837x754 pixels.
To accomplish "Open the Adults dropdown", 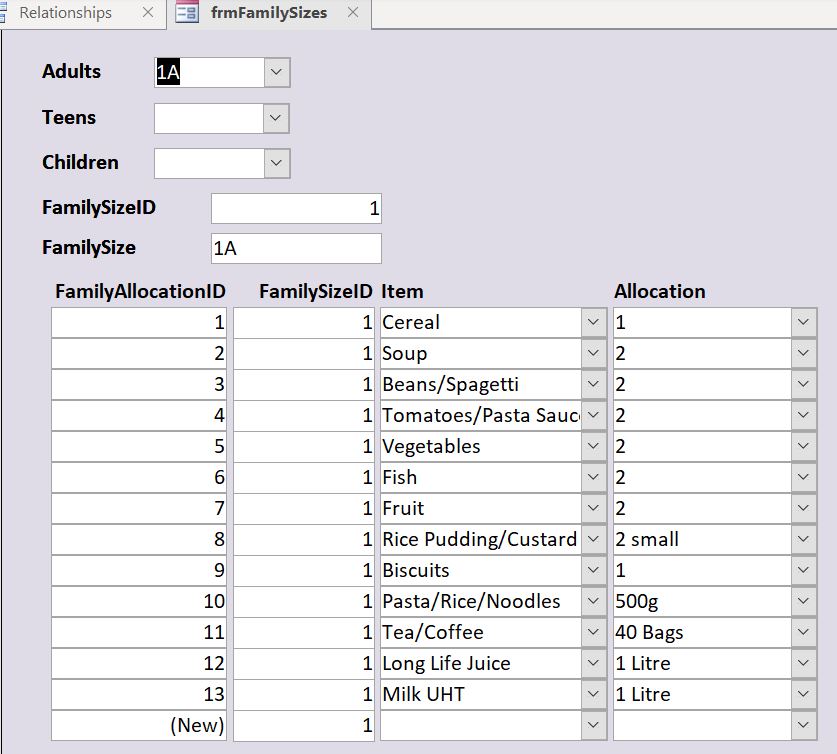I will pyautogui.click(x=277, y=72).
